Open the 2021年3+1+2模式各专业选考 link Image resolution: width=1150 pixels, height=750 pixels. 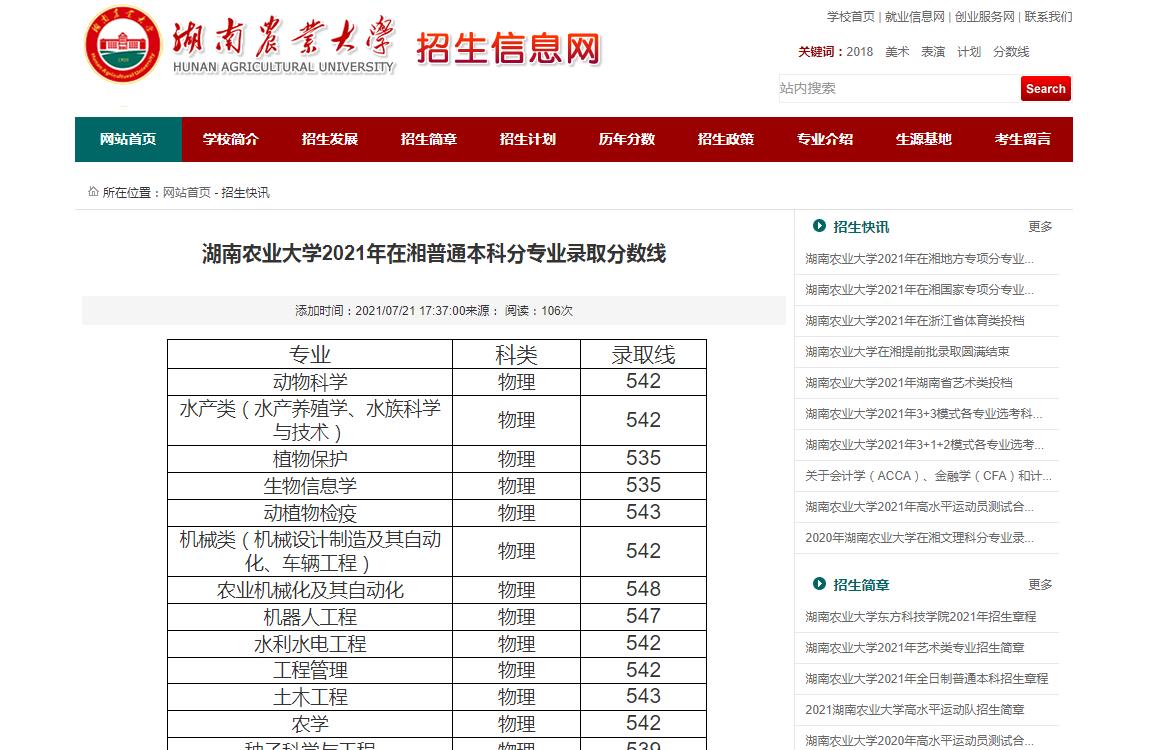(x=924, y=444)
